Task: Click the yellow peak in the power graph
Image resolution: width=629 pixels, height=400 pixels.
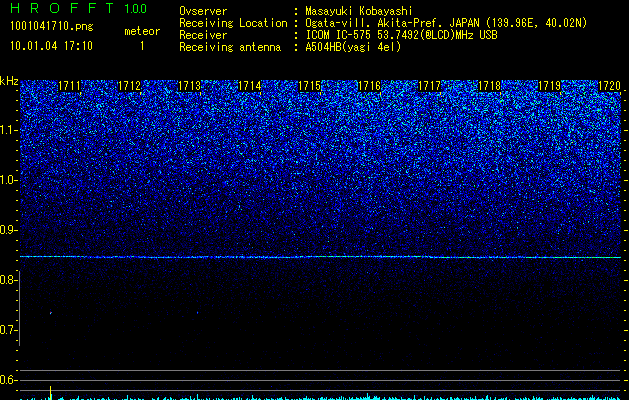Action: (x=51, y=392)
